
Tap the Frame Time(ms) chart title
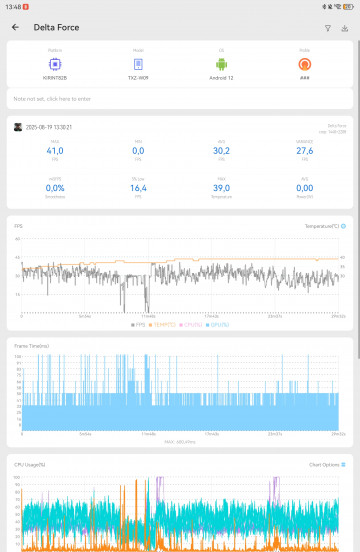coord(32,346)
